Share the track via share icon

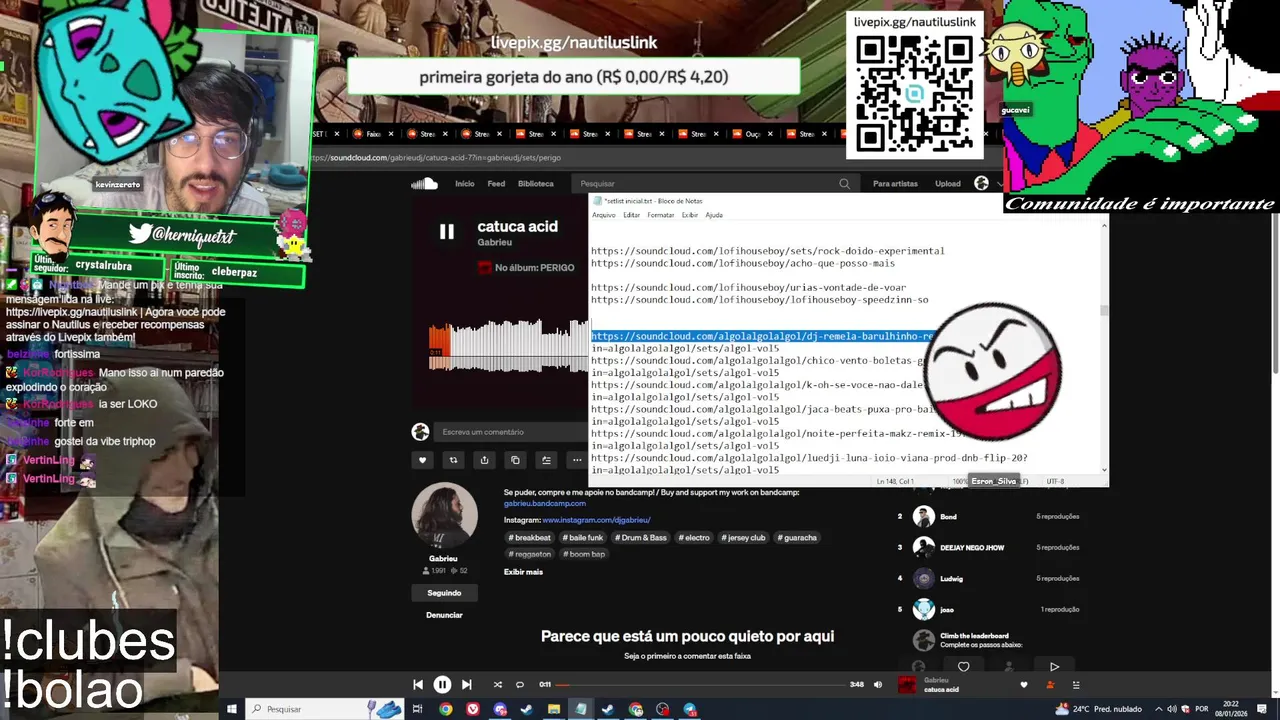(484, 460)
